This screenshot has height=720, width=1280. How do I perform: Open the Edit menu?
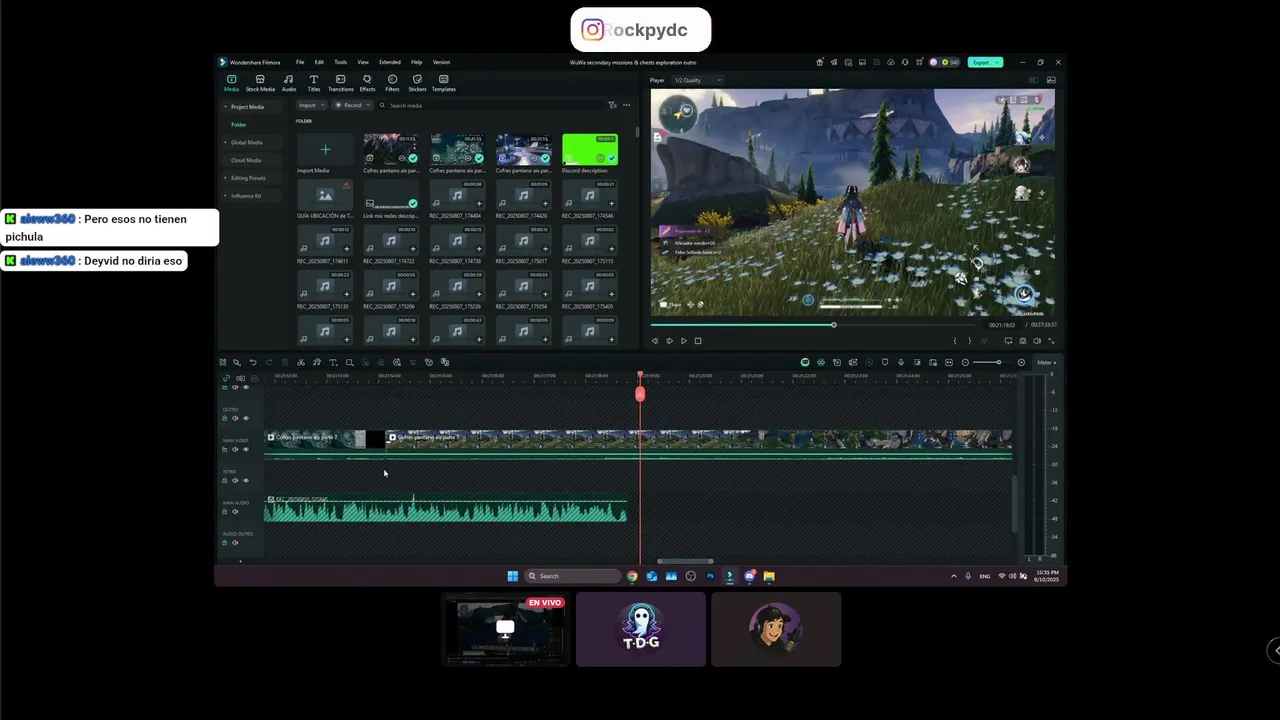pos(319,62)
